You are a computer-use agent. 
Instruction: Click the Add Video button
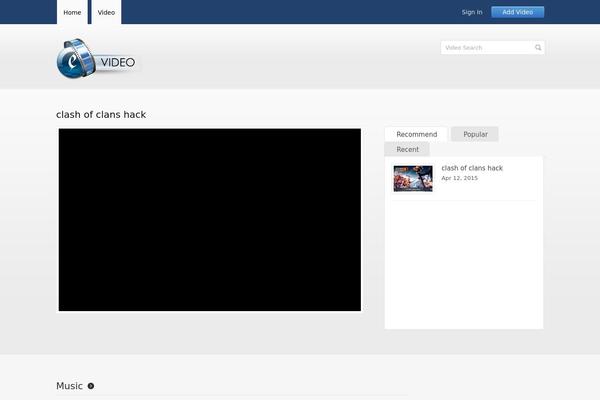click(x=517, y=12)
